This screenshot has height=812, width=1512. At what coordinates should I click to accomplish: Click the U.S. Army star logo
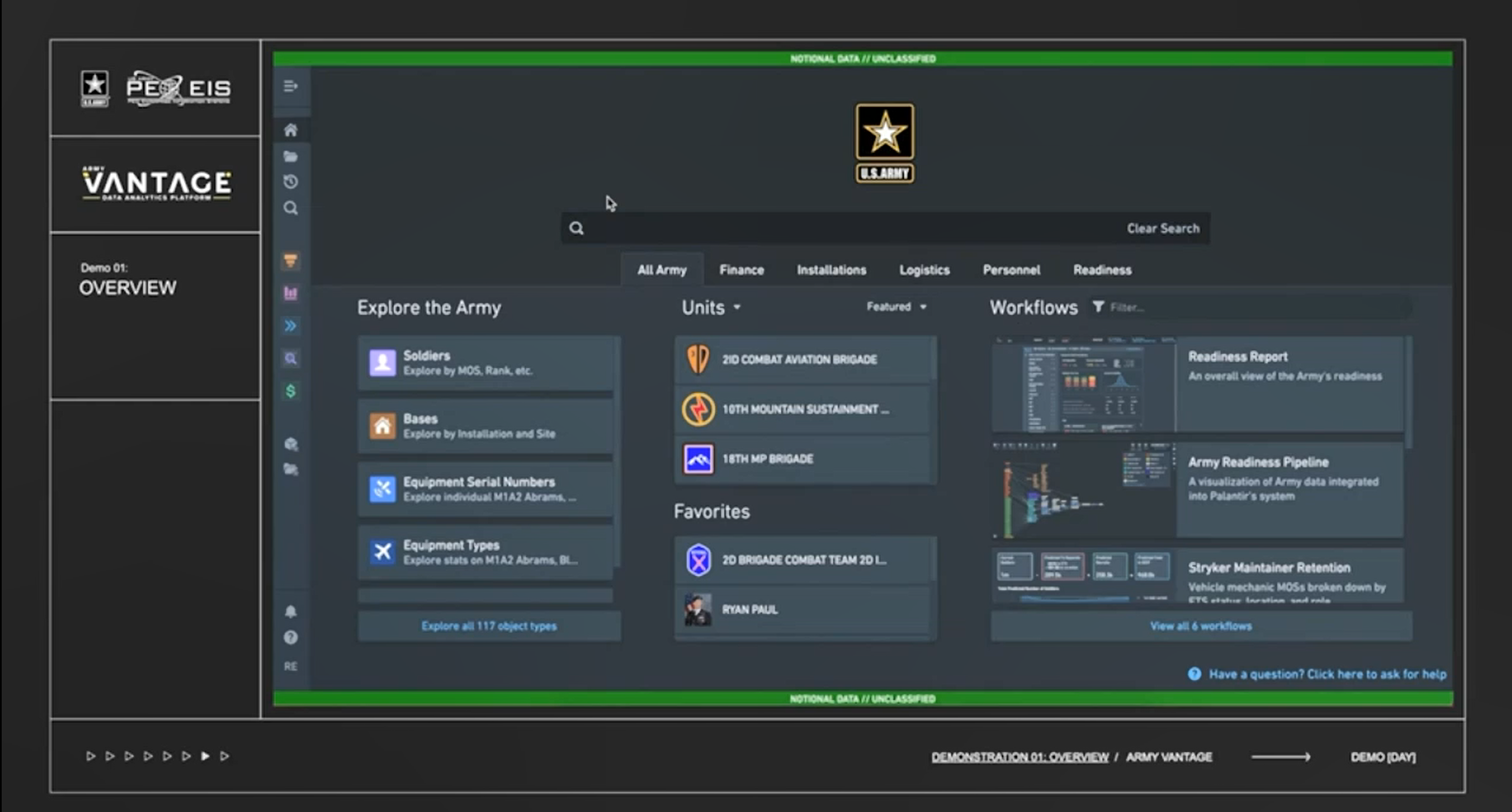pyautogui.click(x=884, y=142)
